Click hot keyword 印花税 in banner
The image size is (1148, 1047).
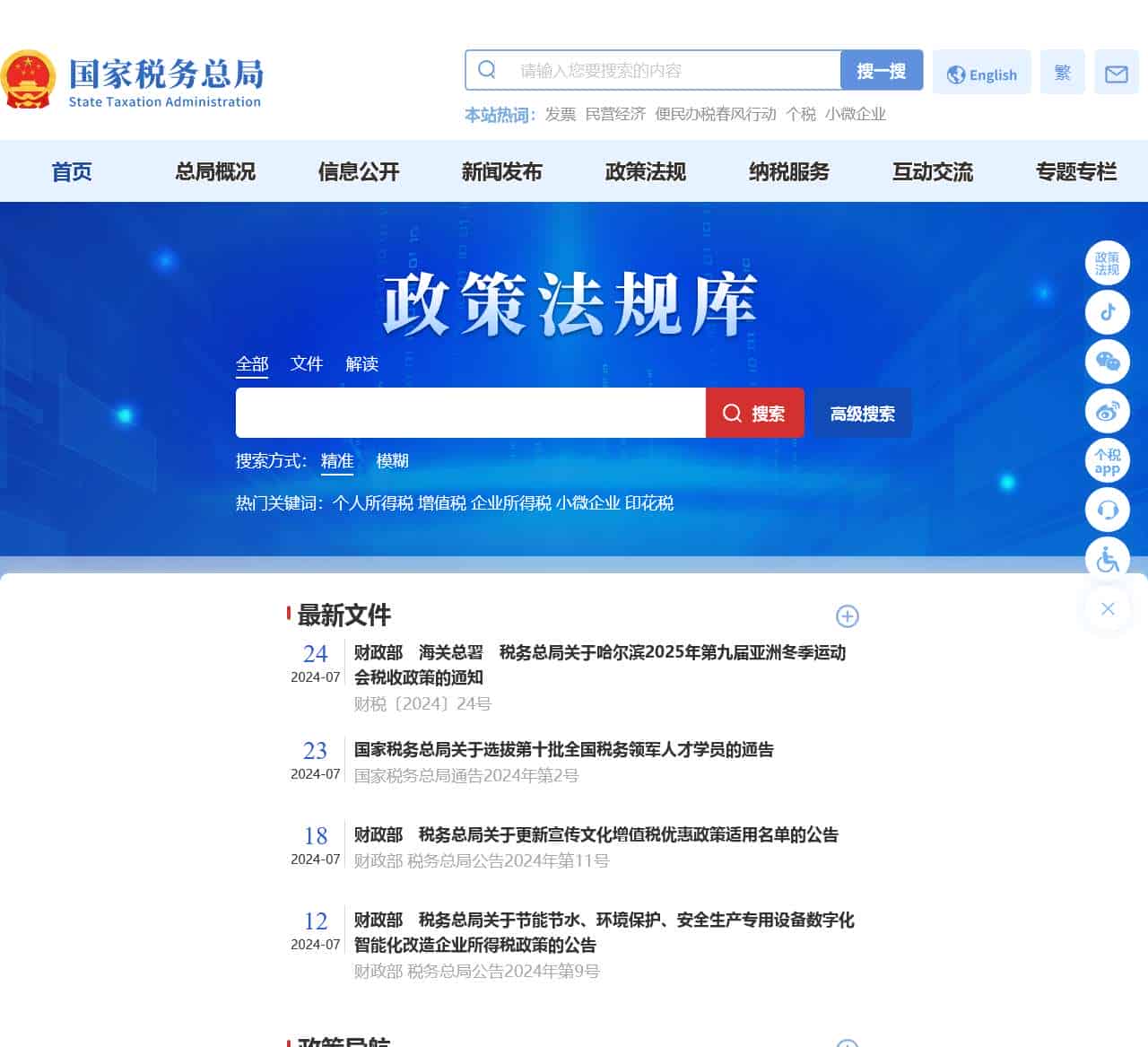649,503
